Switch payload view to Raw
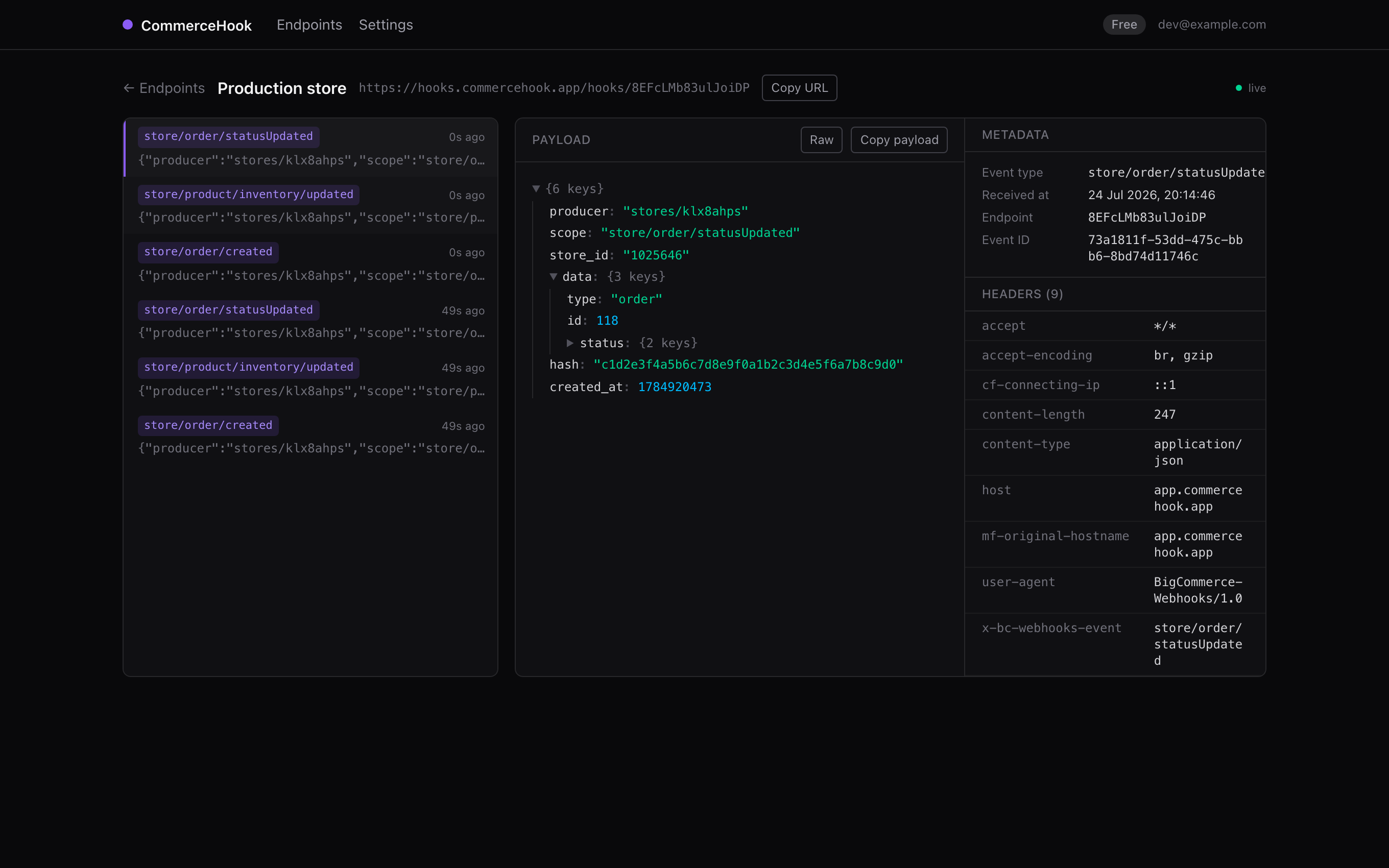The image size is (1389, 868). (x=821, y=140)
